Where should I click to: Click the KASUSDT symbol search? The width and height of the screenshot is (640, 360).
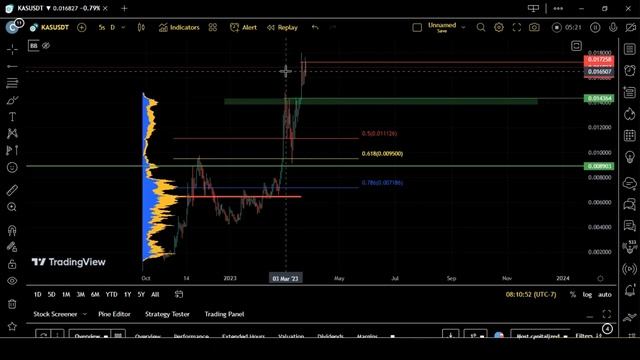click(x=49, y=27)
